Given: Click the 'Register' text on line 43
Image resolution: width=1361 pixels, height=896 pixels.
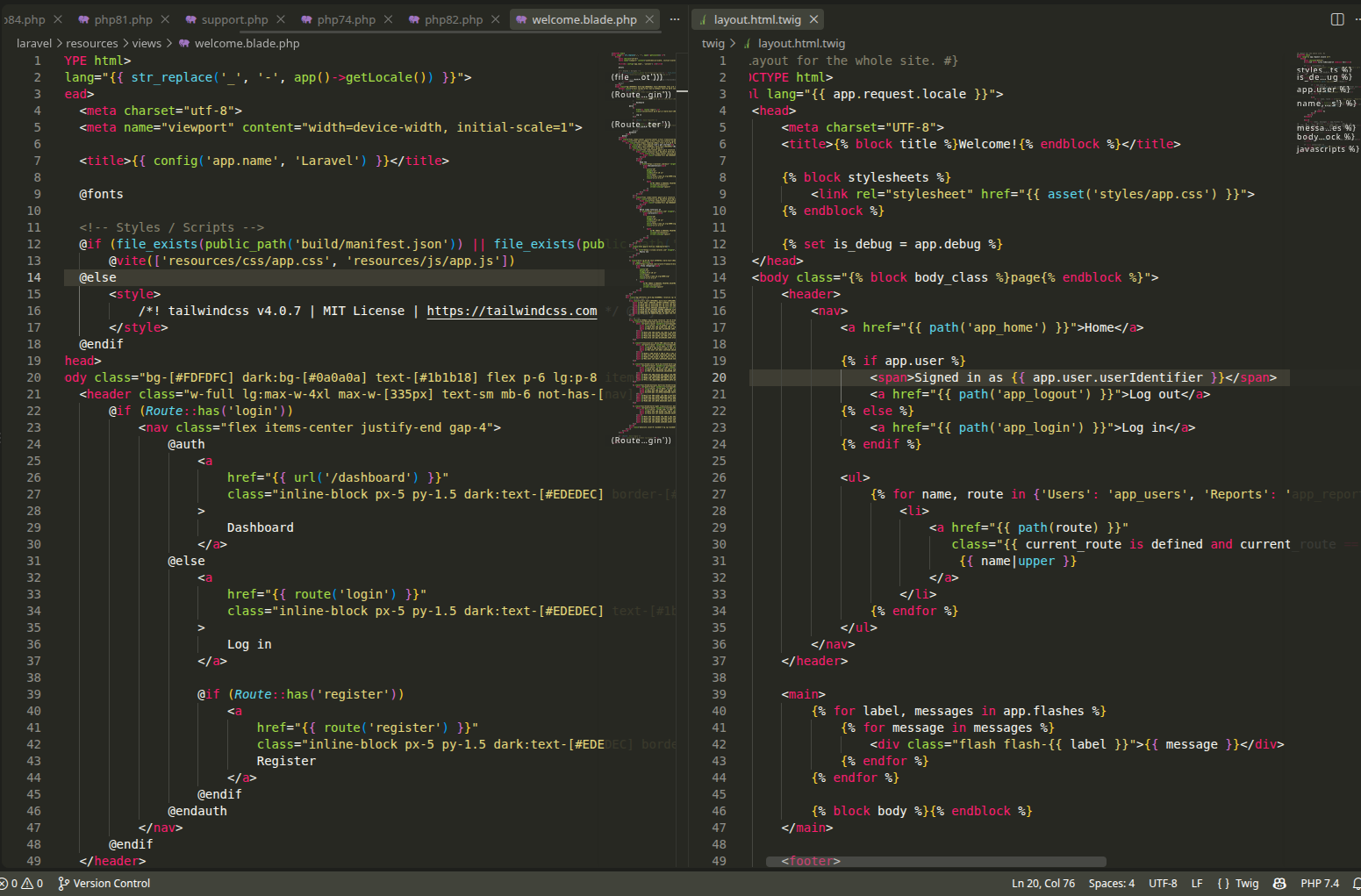Looking at the screenshot, I should 286,761.
